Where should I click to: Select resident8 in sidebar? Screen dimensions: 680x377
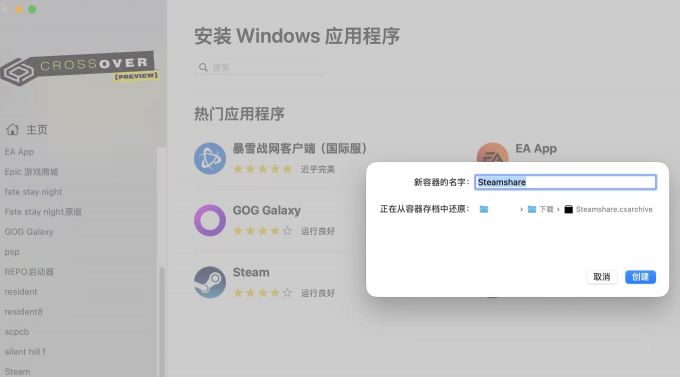click(23, 311)
